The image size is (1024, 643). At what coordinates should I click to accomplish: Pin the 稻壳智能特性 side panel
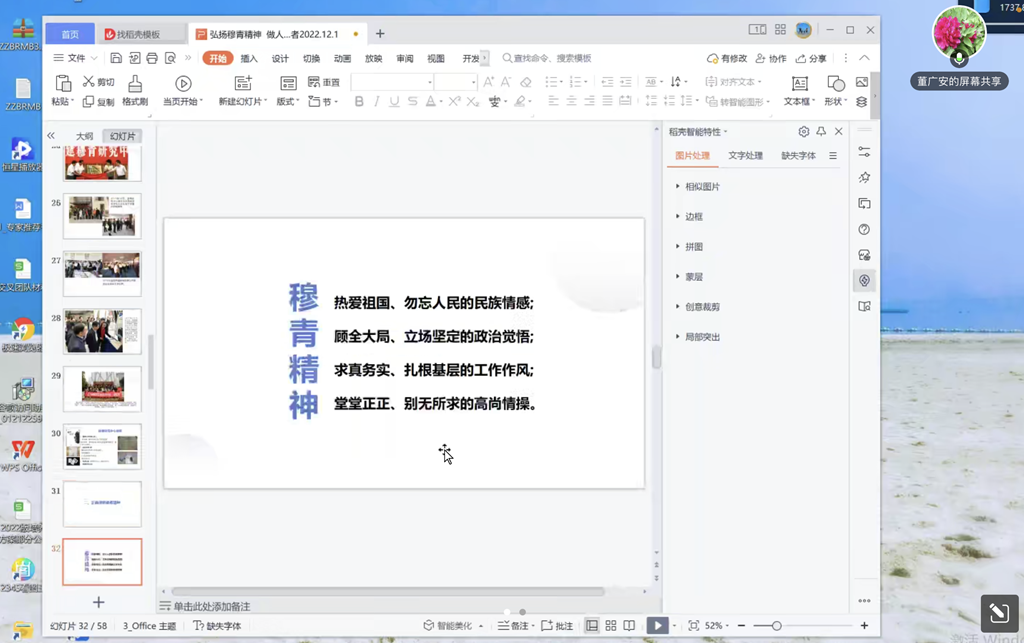click(x=821, y=132)
